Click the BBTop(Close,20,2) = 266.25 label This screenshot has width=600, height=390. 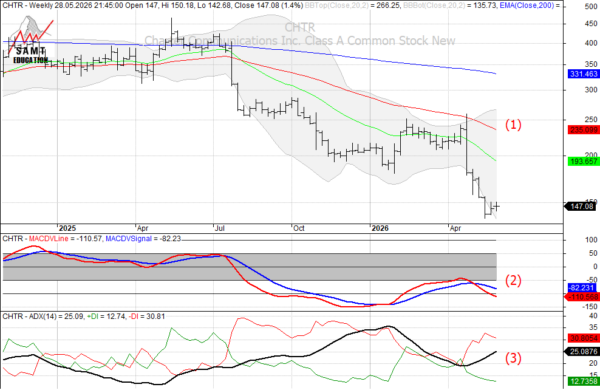[352, 6]
